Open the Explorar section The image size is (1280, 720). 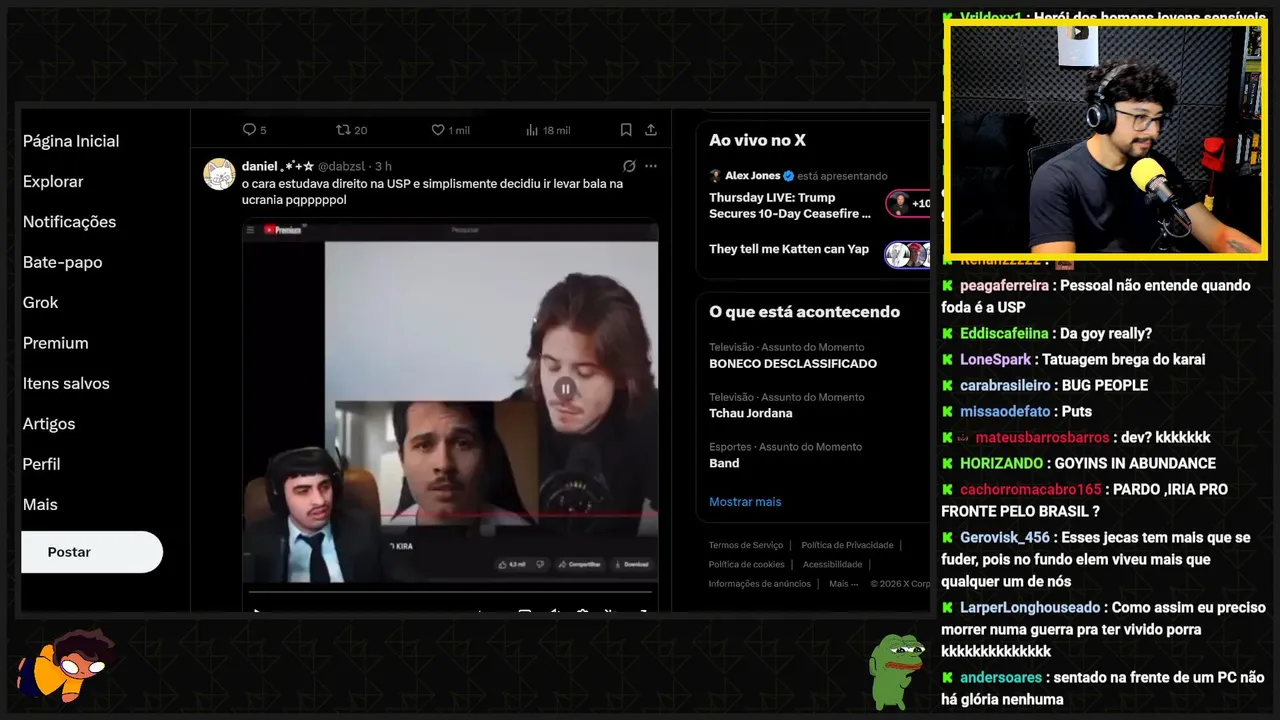[53, 181]
